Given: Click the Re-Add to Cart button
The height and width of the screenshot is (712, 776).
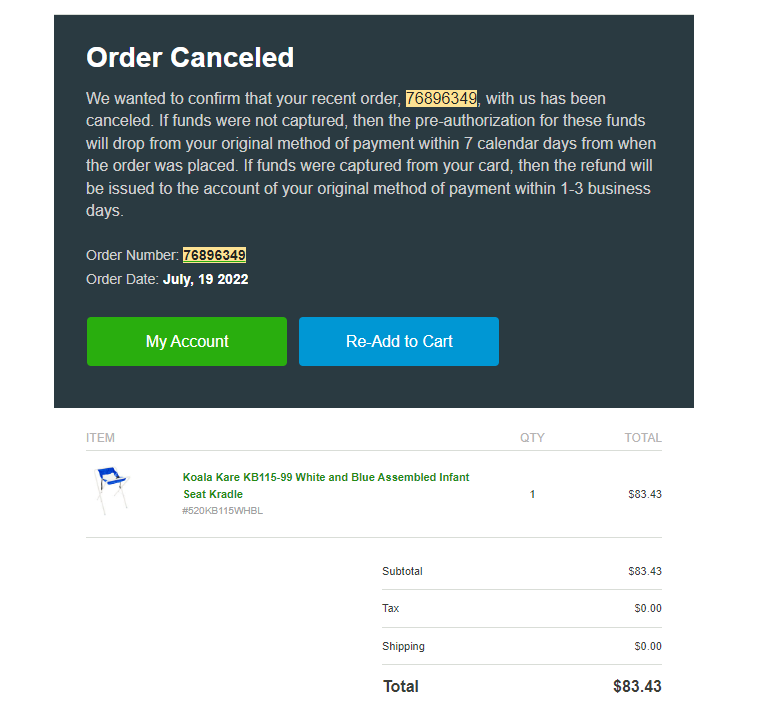Looking at the screenshot, I should [x=399, y=341].
